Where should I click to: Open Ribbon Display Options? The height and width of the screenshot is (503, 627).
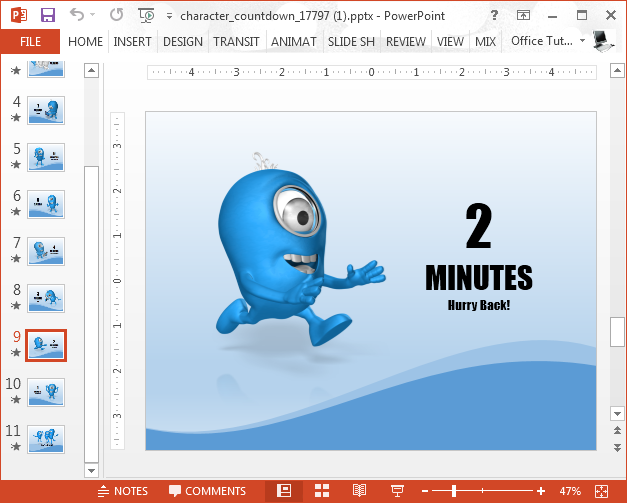[523, 16]
